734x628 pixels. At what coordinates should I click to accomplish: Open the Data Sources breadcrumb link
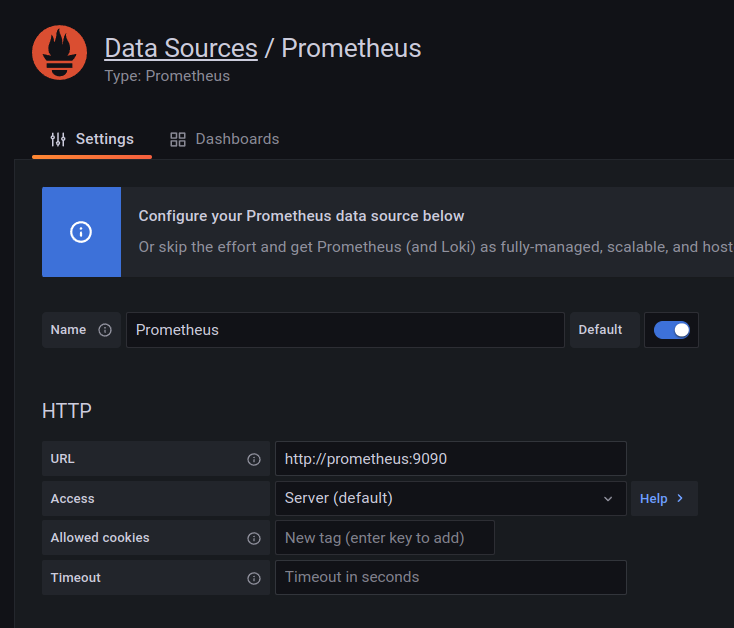click(x=181, y=48)
